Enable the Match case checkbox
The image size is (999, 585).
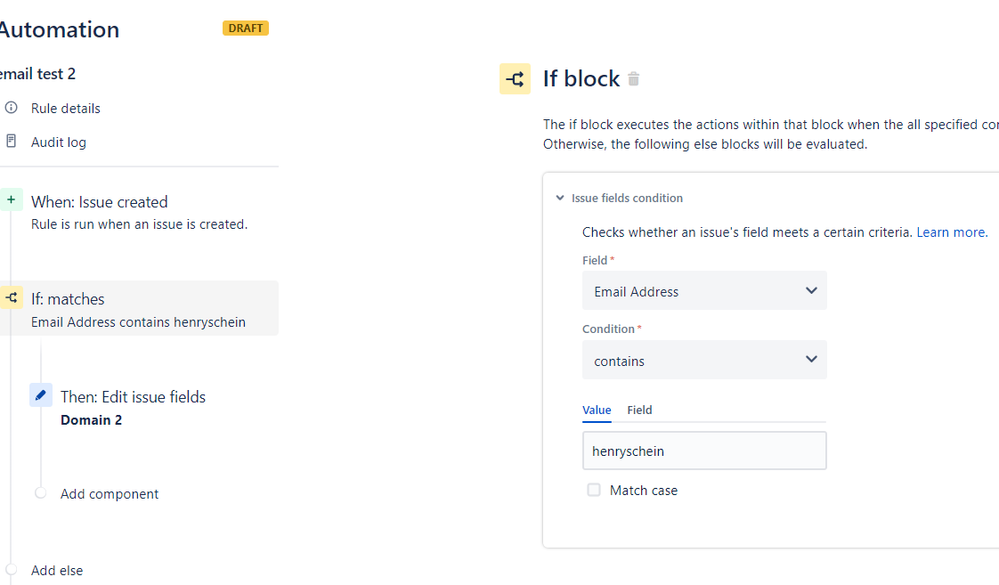(594, 490)
